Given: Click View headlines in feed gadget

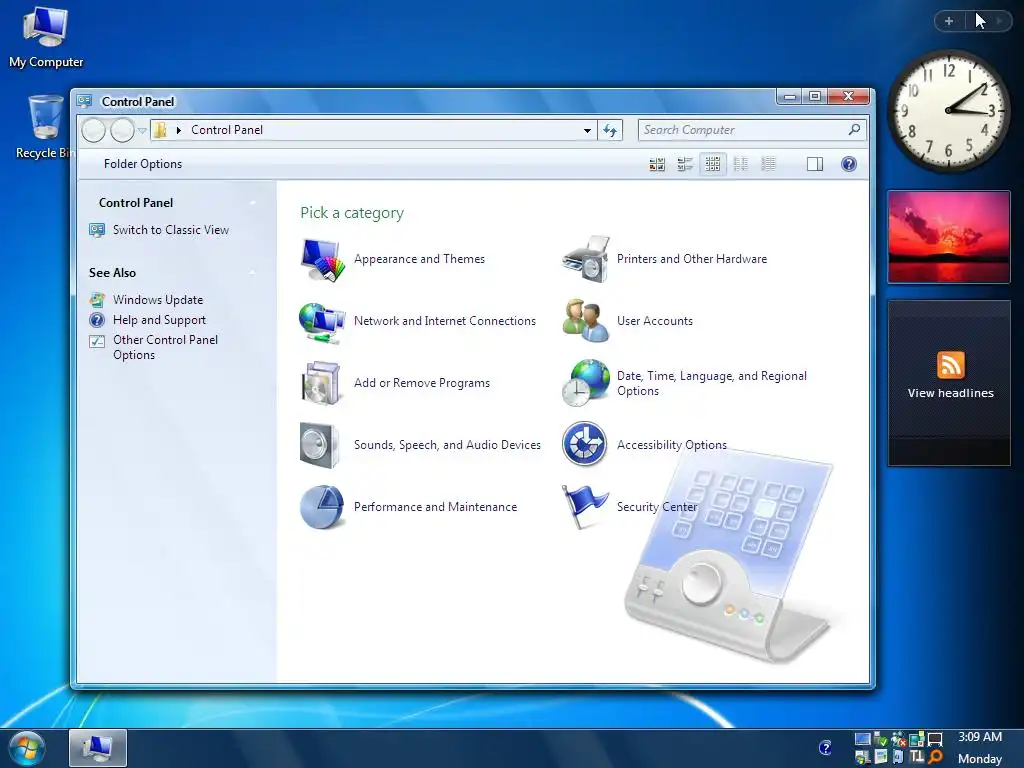Looking at the screenshot, I should pos(950,393).
